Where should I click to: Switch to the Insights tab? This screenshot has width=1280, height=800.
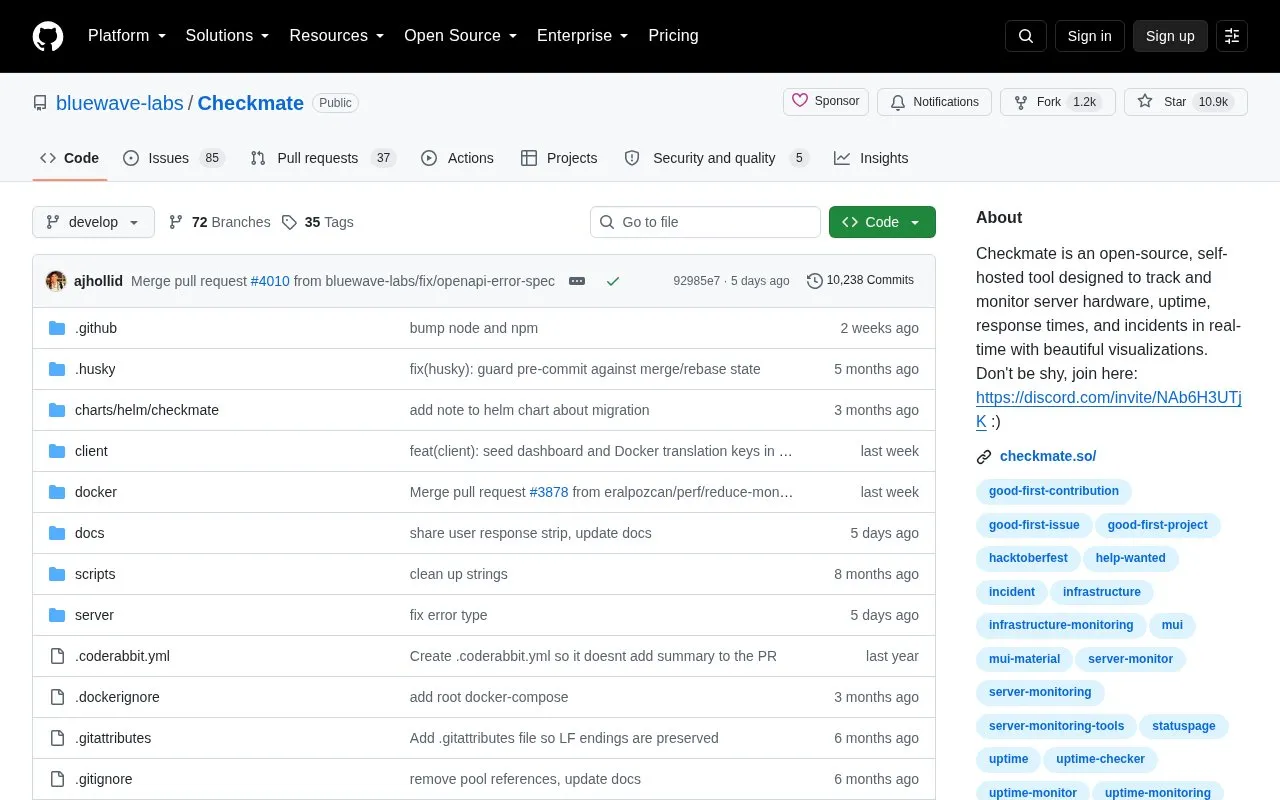point(872,158)
